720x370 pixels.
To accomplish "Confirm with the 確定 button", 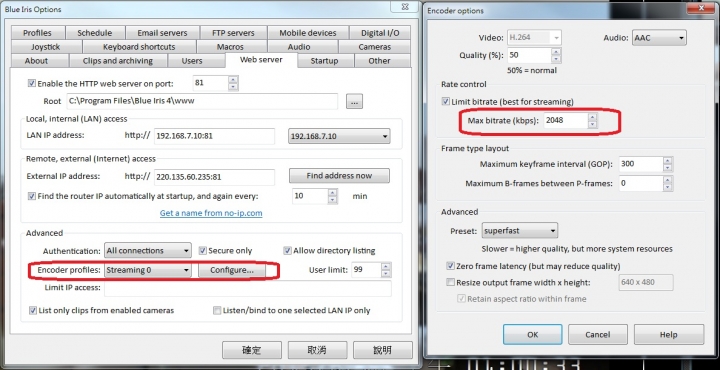I will (x=252, y=350).
